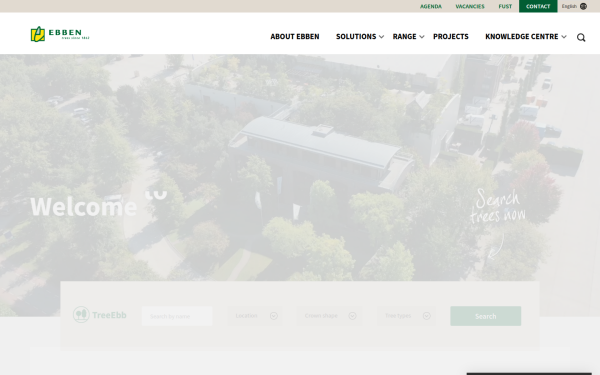Open the VACANCIES link

(470, 7)
